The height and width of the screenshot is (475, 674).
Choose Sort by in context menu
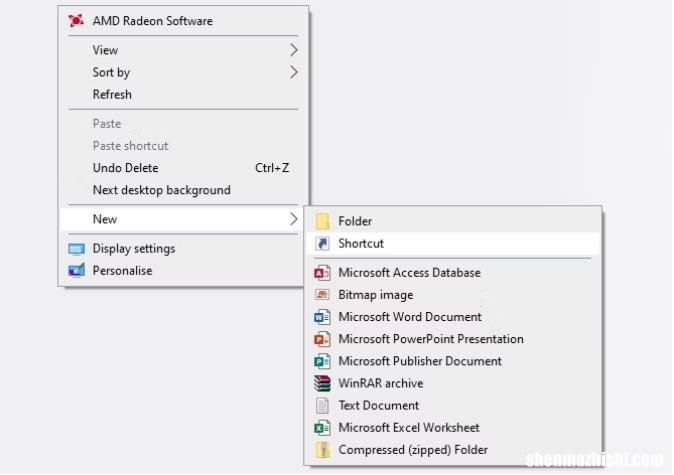183,72
